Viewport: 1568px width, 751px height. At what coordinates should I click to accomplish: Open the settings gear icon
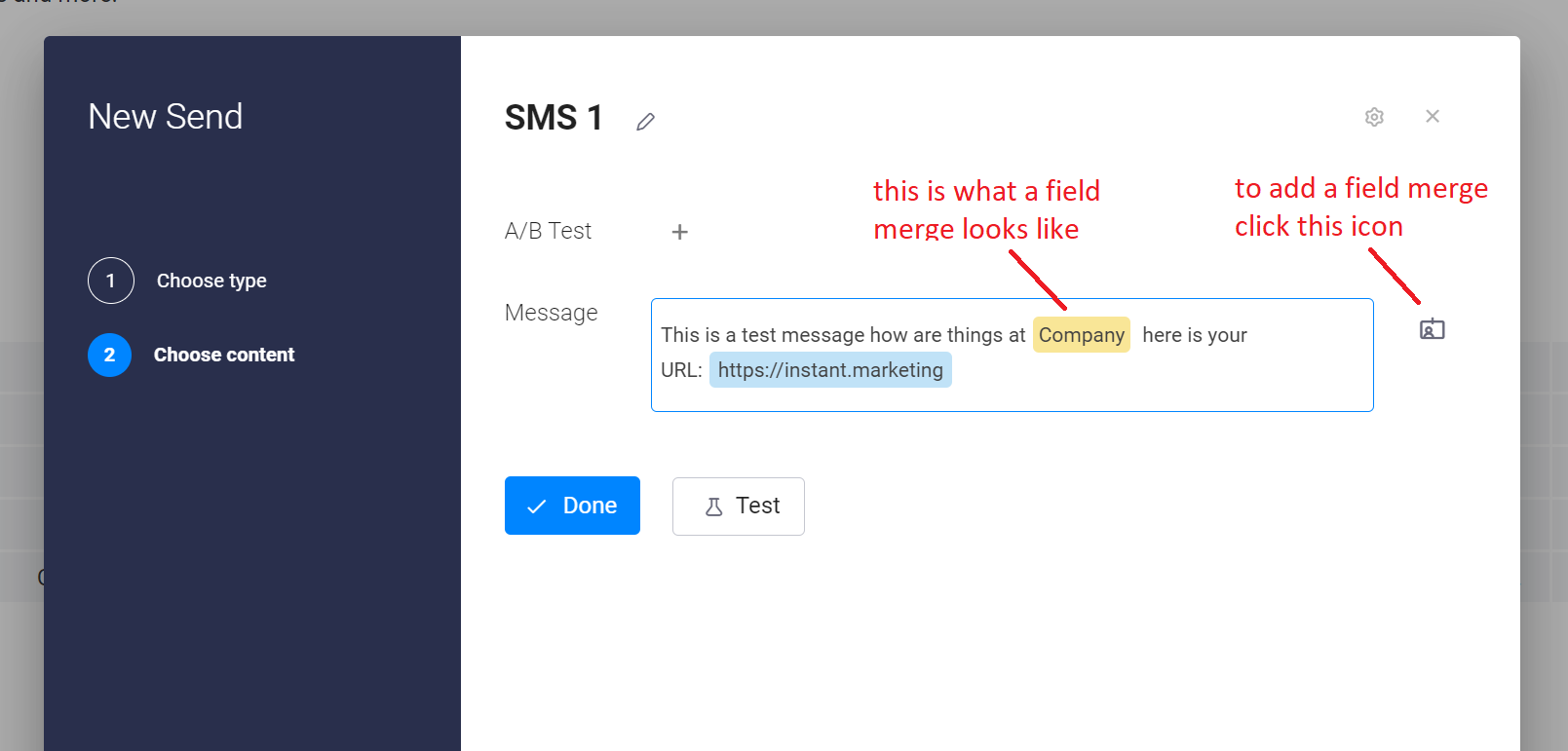tap(1374, 117)
